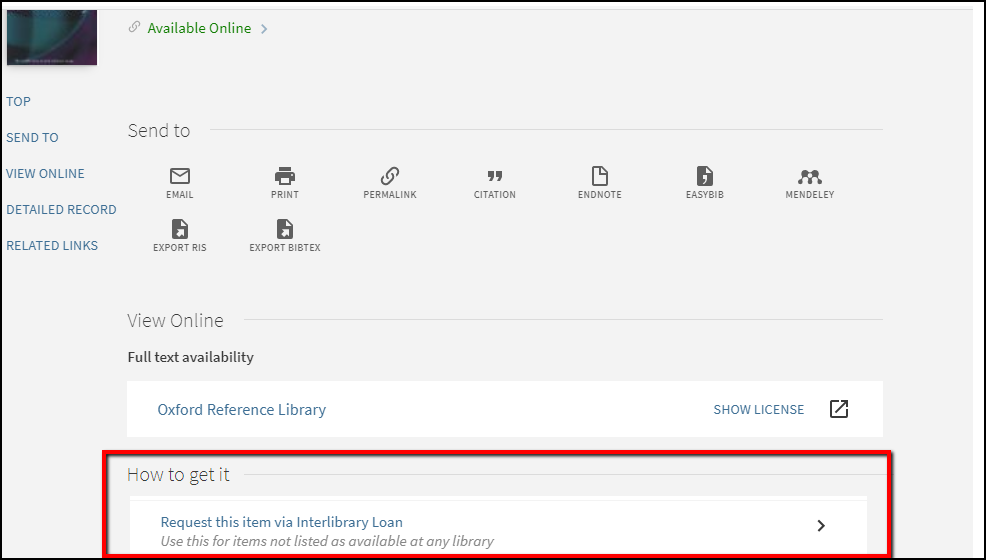The height and width of the screenshot is (560, 986).
Task: Select the Print icon
Action: point(285,177)
